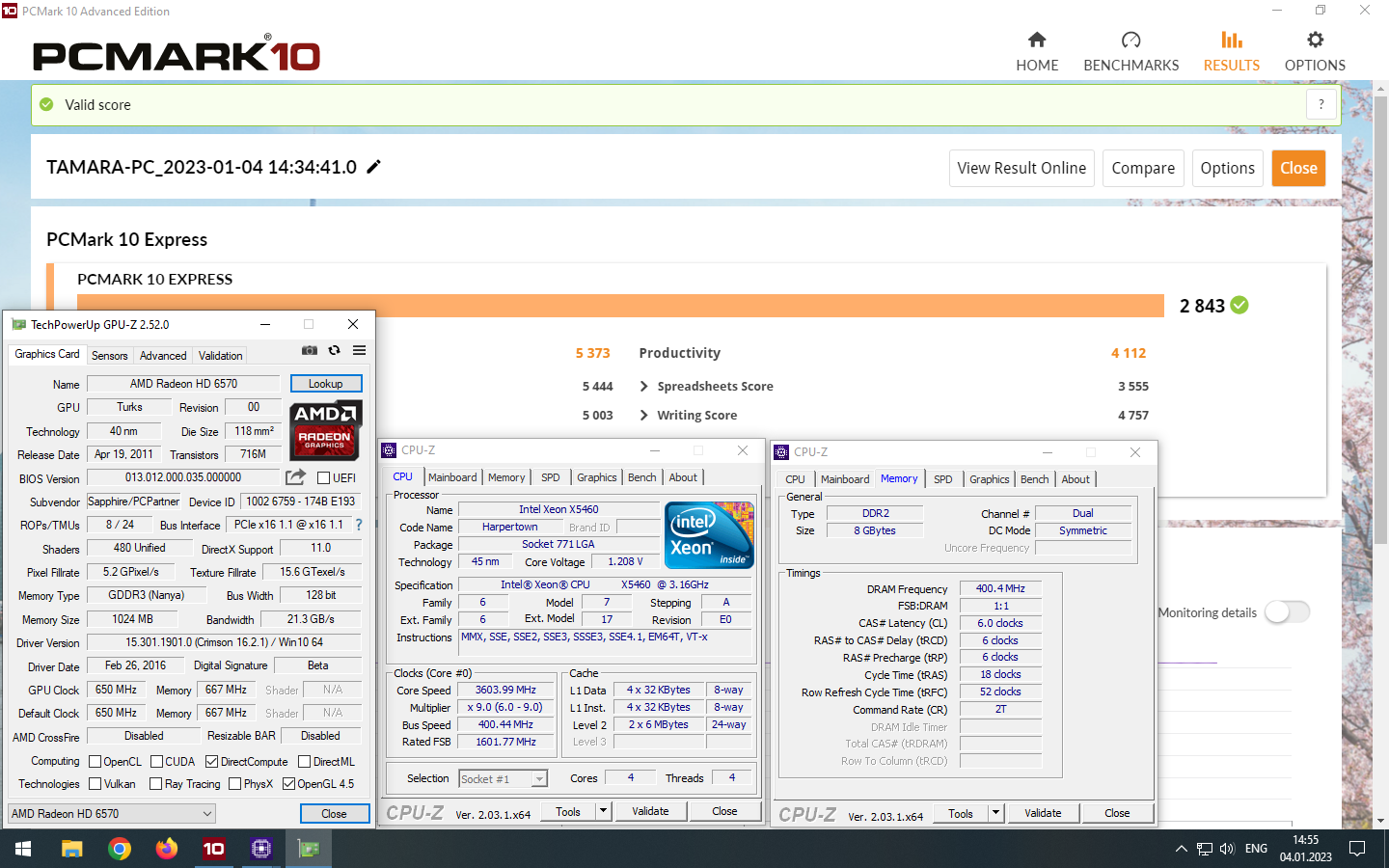Screen dimensions: 1389x868
Task: Open the Results section icon
Action: tap(1232, 40)
